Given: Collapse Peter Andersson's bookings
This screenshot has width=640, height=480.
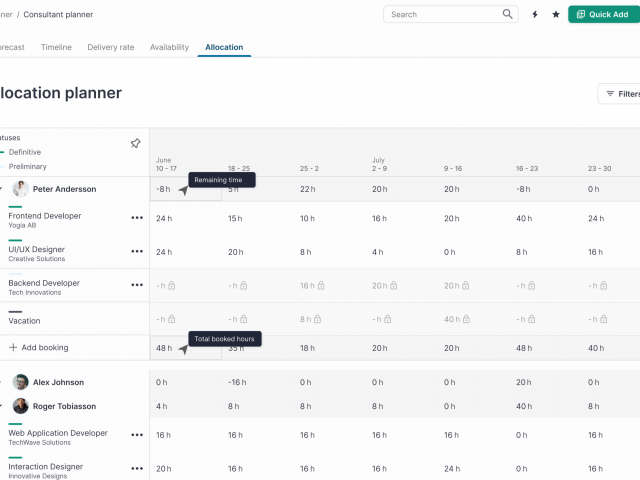Looking at the screenshot, I should point(2,189).
